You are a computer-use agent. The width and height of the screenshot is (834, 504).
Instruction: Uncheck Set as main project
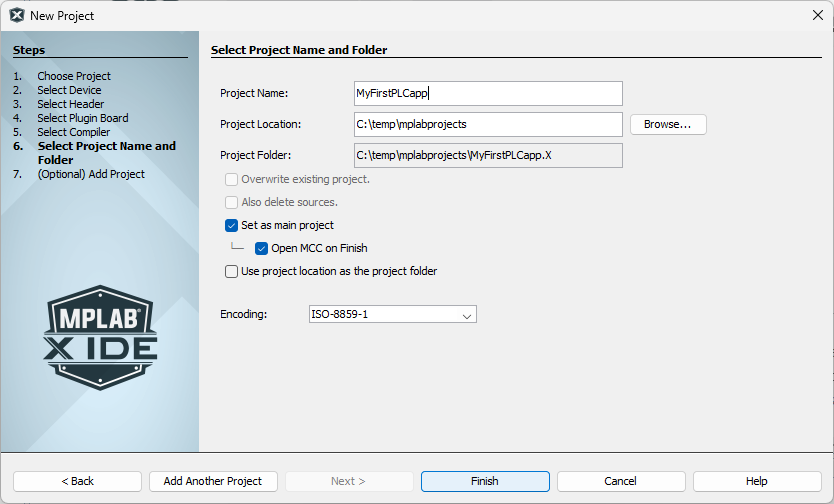tap(232, 226)
